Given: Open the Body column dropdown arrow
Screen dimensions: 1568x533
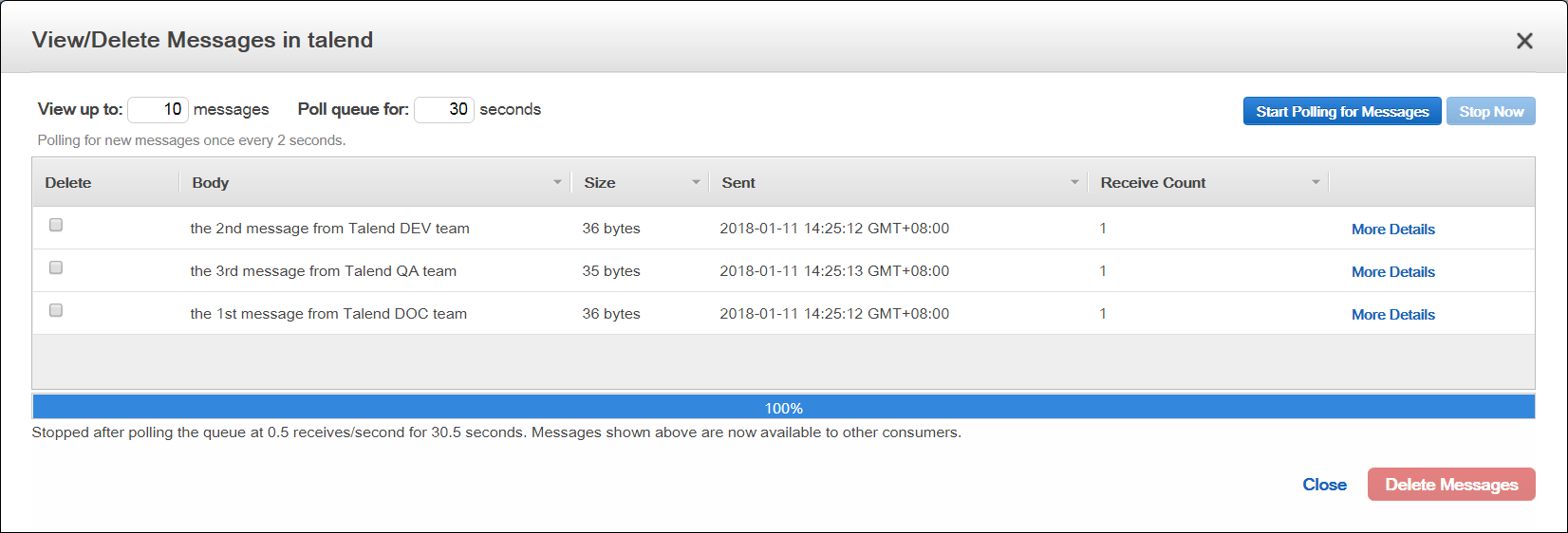Looking at the screenshot, I should 557,182.
